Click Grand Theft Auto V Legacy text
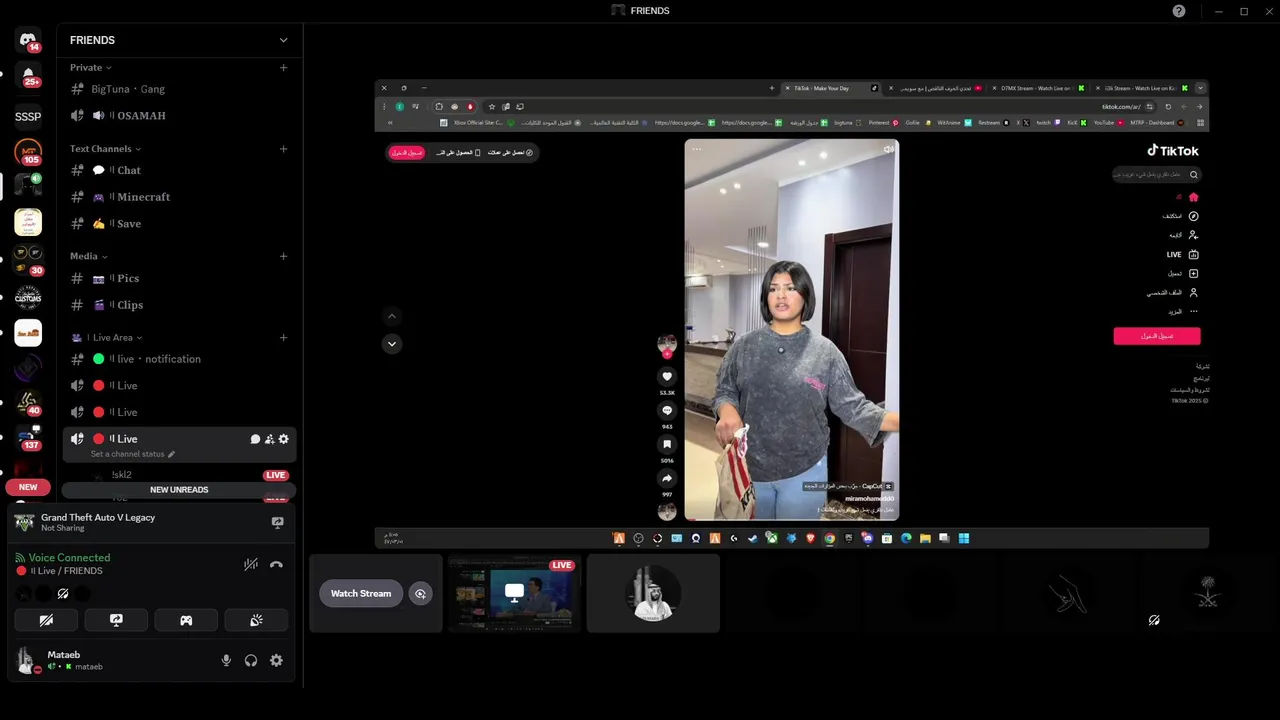The image size is (1280, 720). point(98,517)
